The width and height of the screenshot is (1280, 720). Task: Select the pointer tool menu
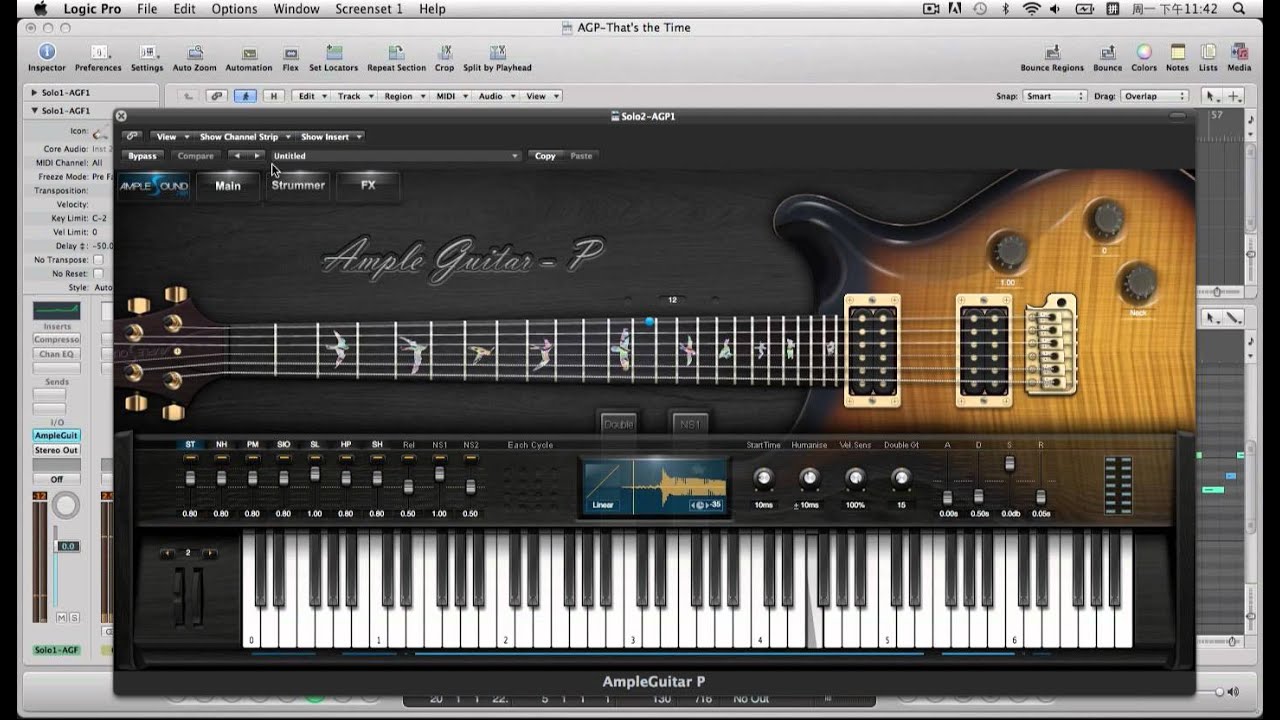(x=1210, y=96)
